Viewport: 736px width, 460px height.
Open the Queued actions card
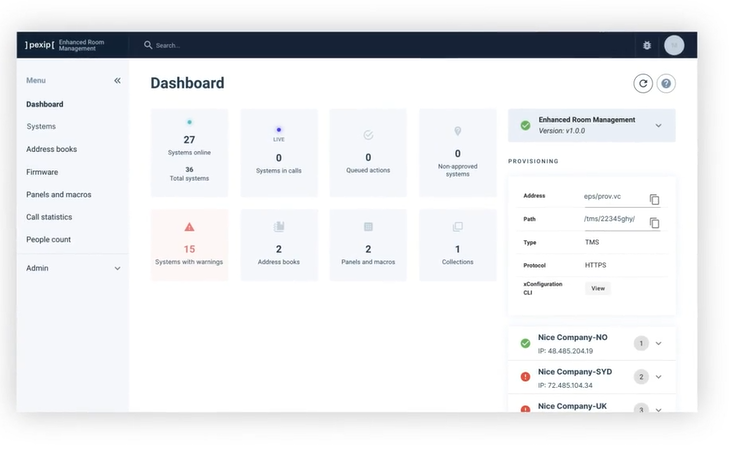(368, 153)
